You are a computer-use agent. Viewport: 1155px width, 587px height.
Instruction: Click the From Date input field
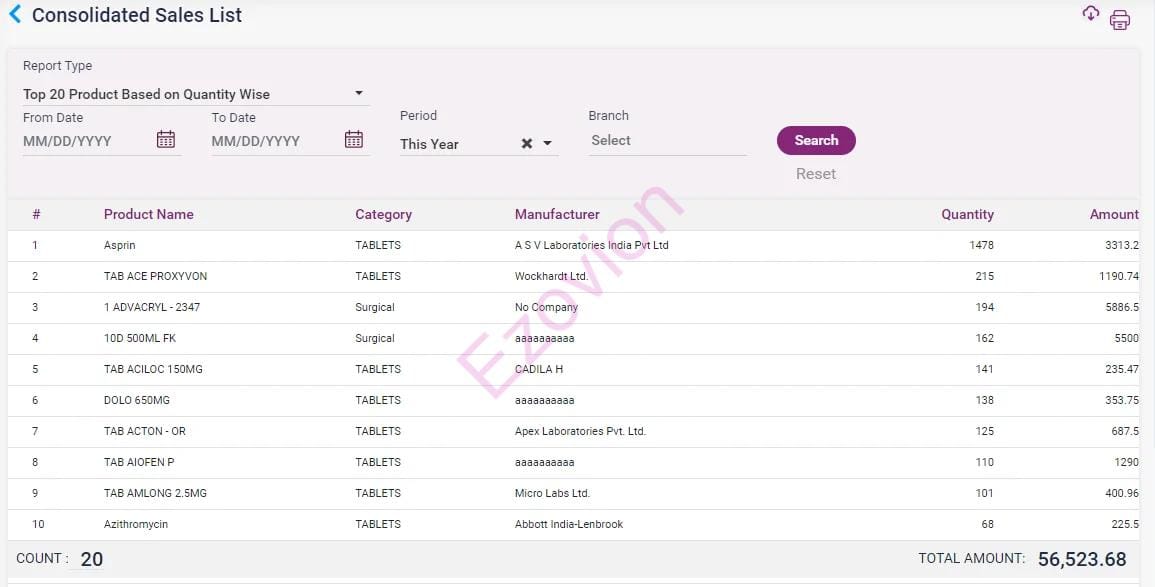click(85, 141)
